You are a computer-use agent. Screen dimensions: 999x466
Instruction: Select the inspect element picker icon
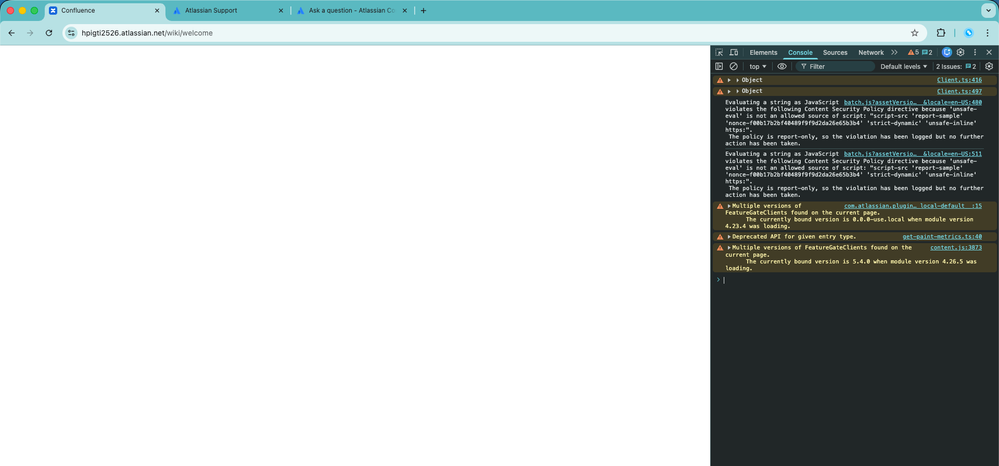coord(719,52)
